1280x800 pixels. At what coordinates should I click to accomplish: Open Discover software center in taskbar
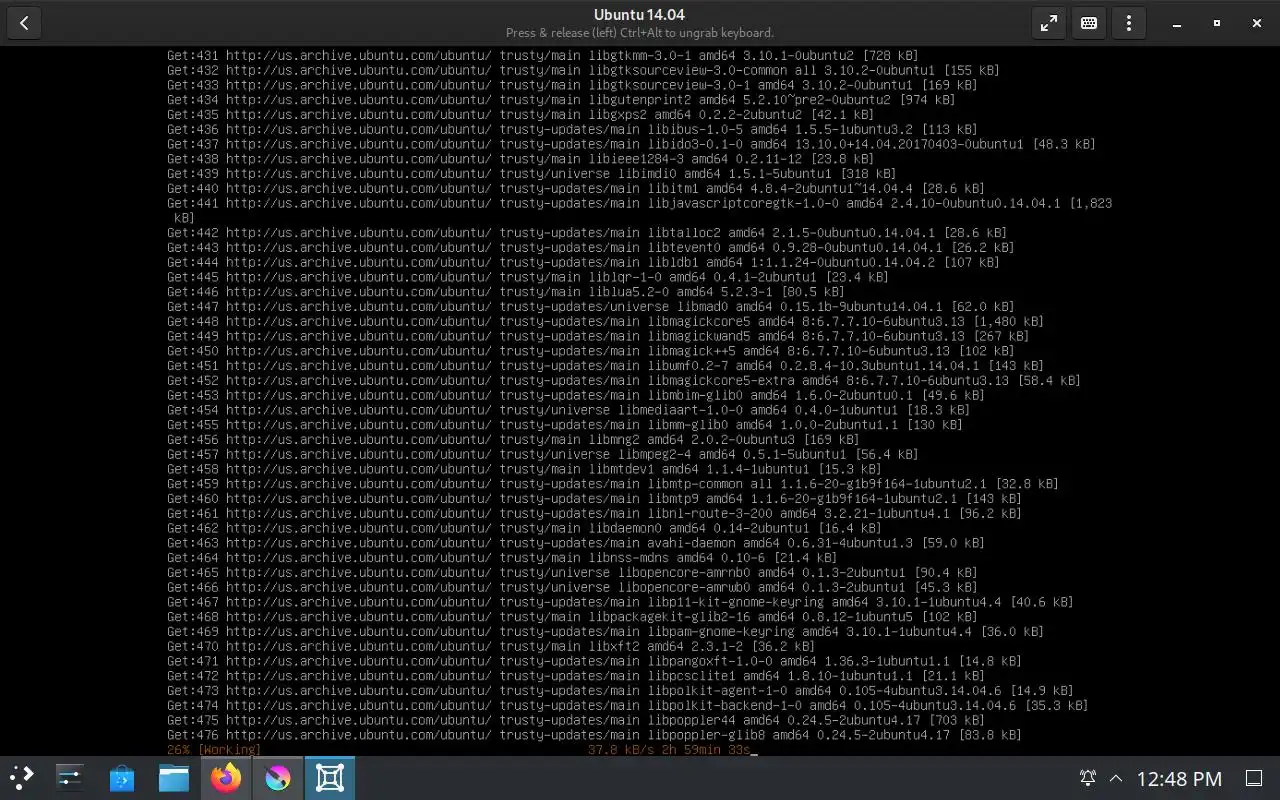[122, 777]
